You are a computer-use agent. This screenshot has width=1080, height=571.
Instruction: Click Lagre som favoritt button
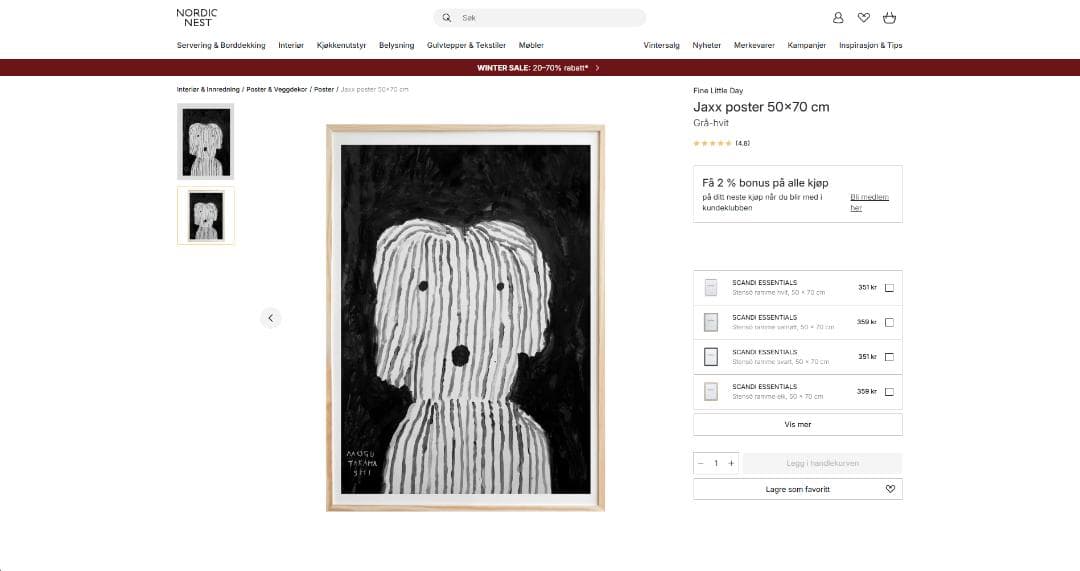pos(798,489)
